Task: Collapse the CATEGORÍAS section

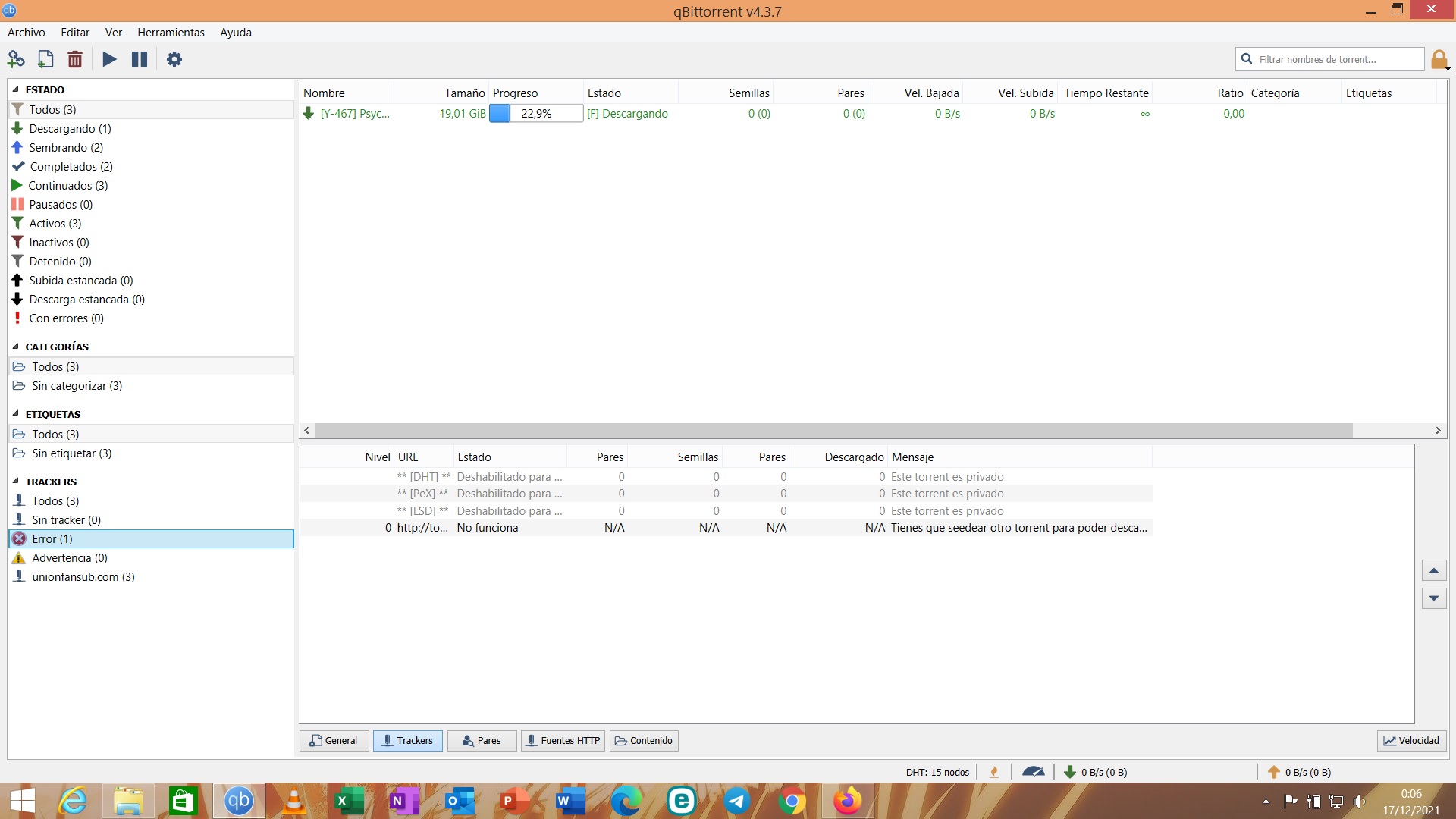Action: coord(15,347)
